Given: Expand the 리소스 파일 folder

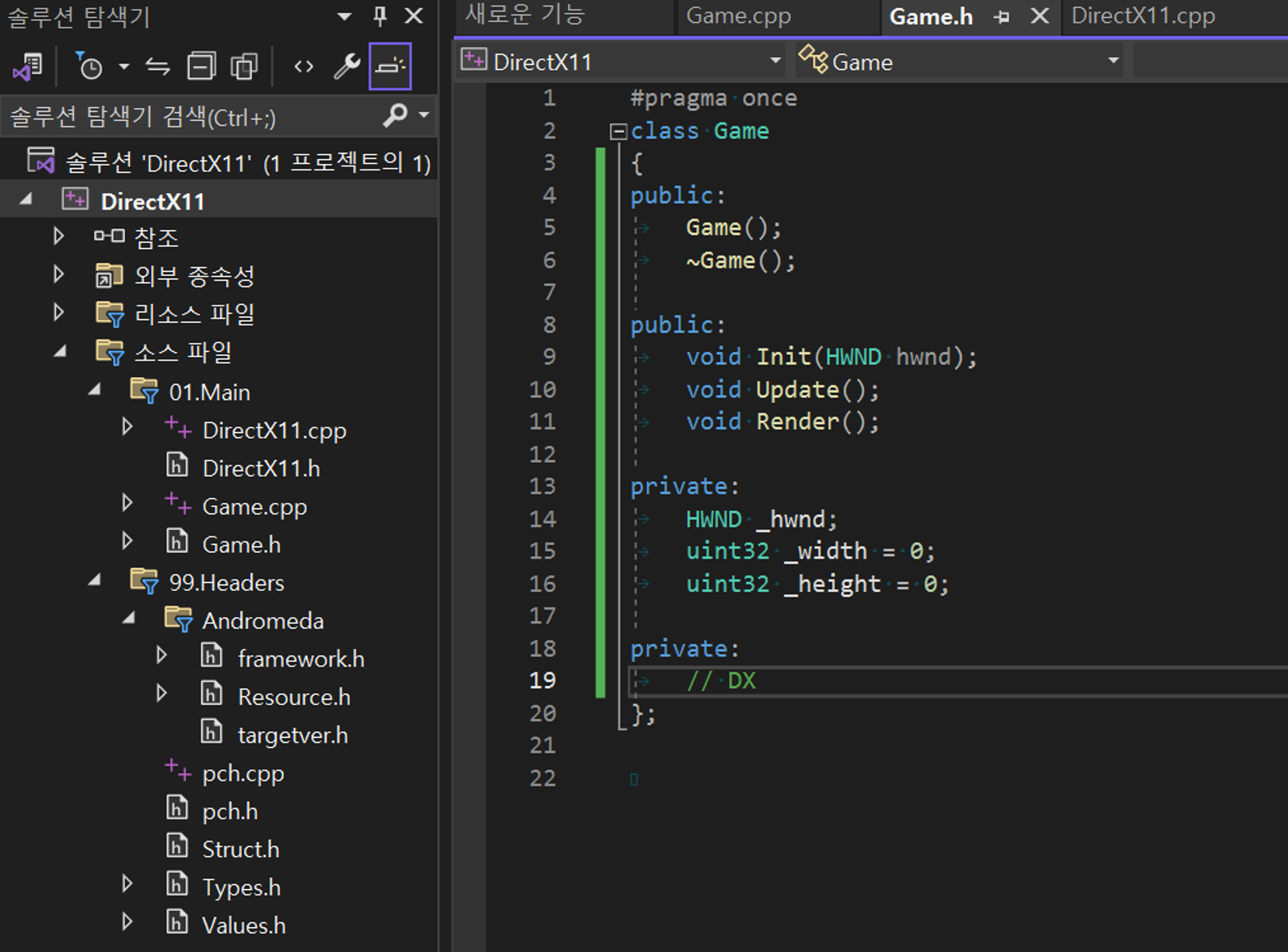Looking at the screenshot, I should [x=59, y=313].
